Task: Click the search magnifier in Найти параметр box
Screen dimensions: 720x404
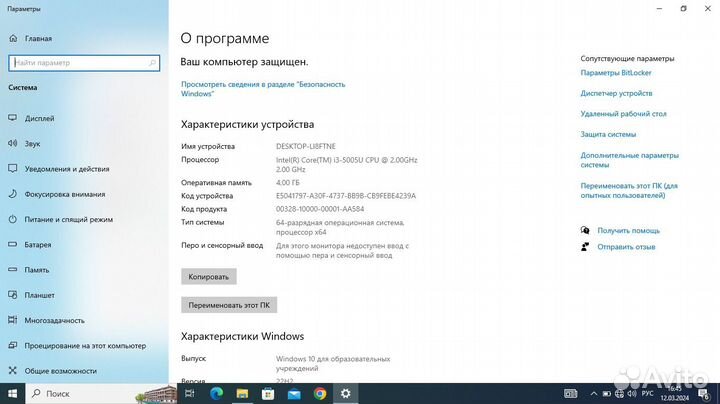Action: [152, 63]
